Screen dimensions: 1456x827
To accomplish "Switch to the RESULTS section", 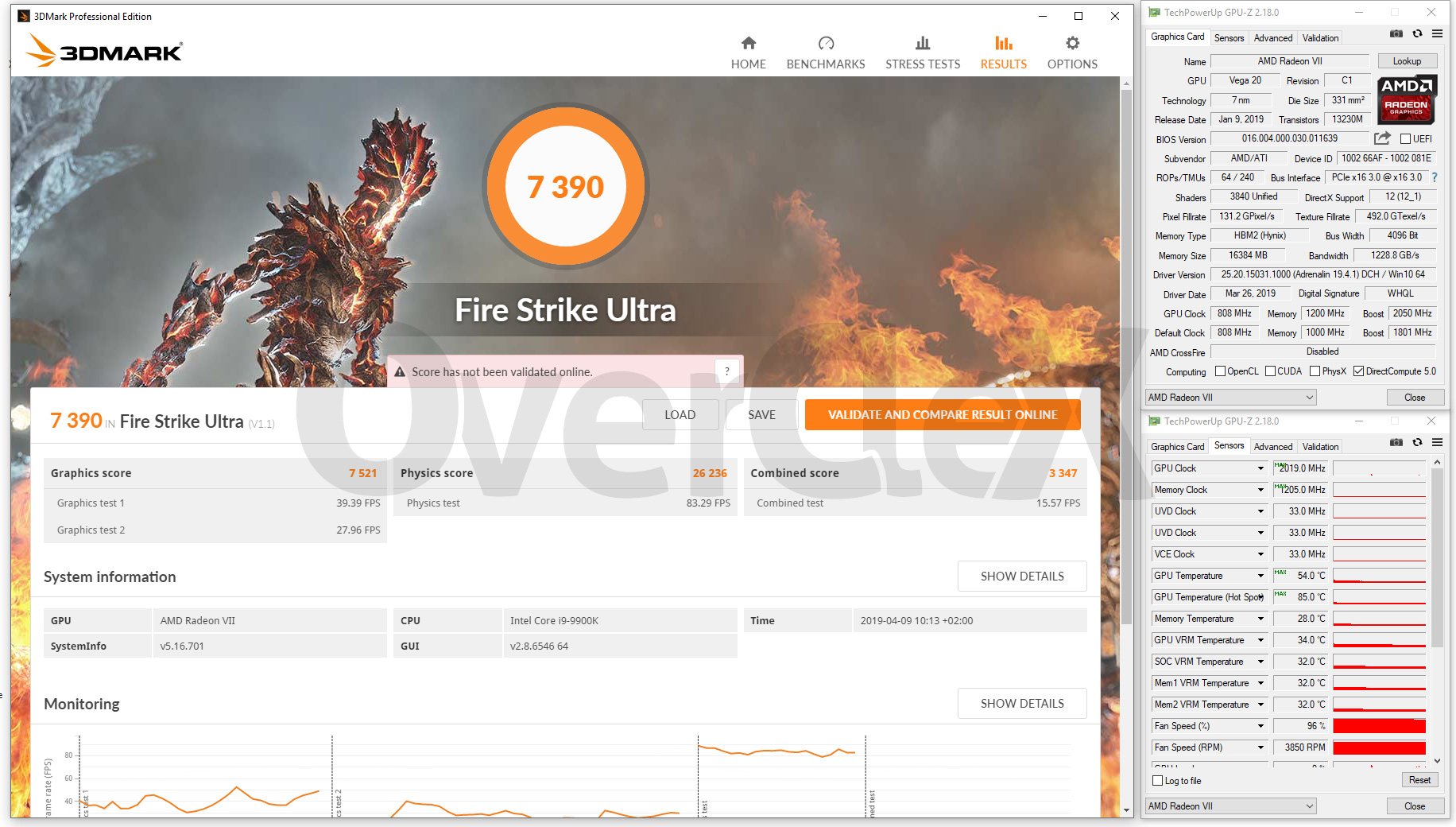I will (x=1003, y=52).
